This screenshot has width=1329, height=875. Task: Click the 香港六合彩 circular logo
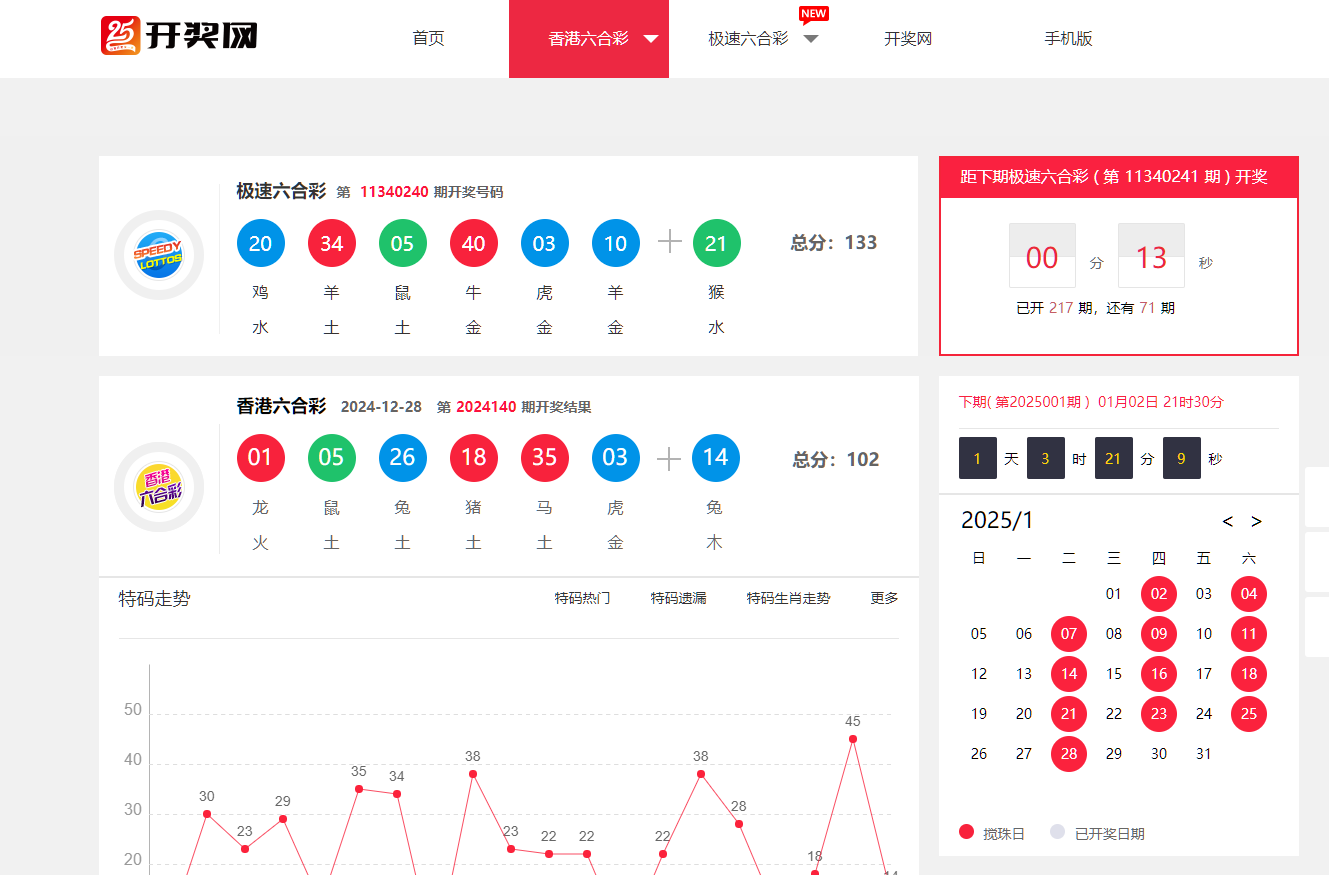pyautogui.click(x=158, y=487)
